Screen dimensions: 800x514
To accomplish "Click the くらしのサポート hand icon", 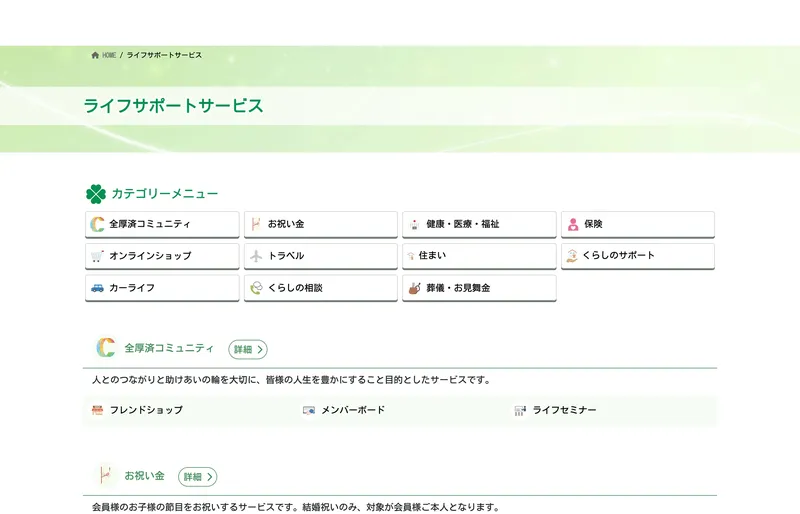I will pyautogui.click(x=572, y=256).
